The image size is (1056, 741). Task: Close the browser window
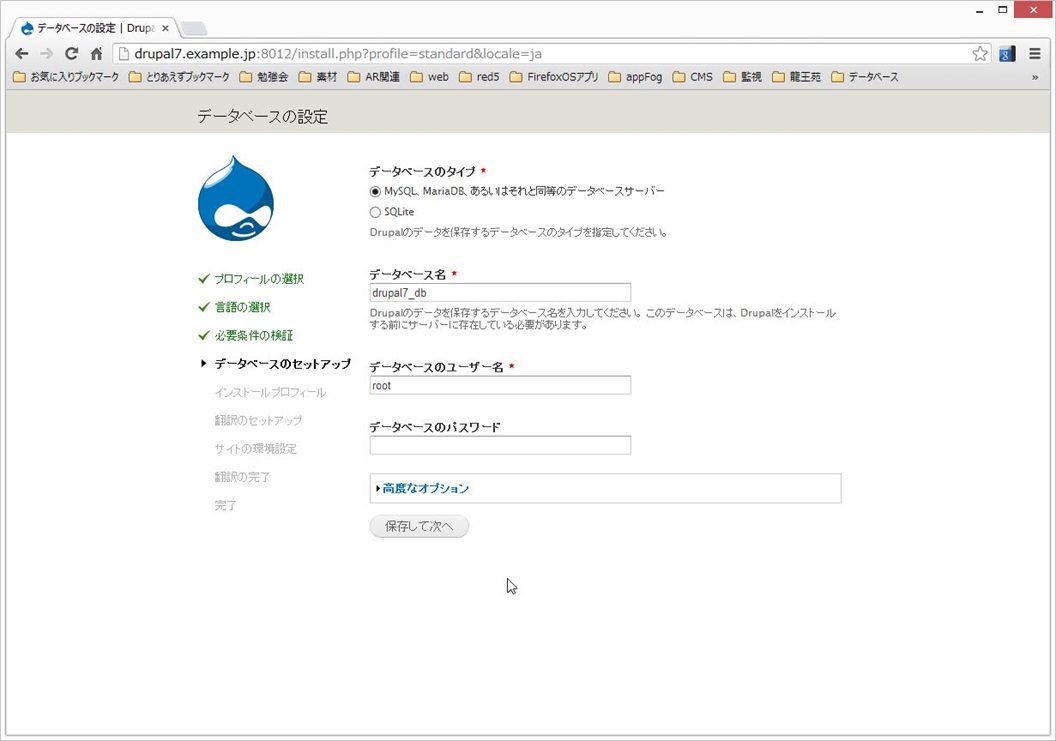1034,10
